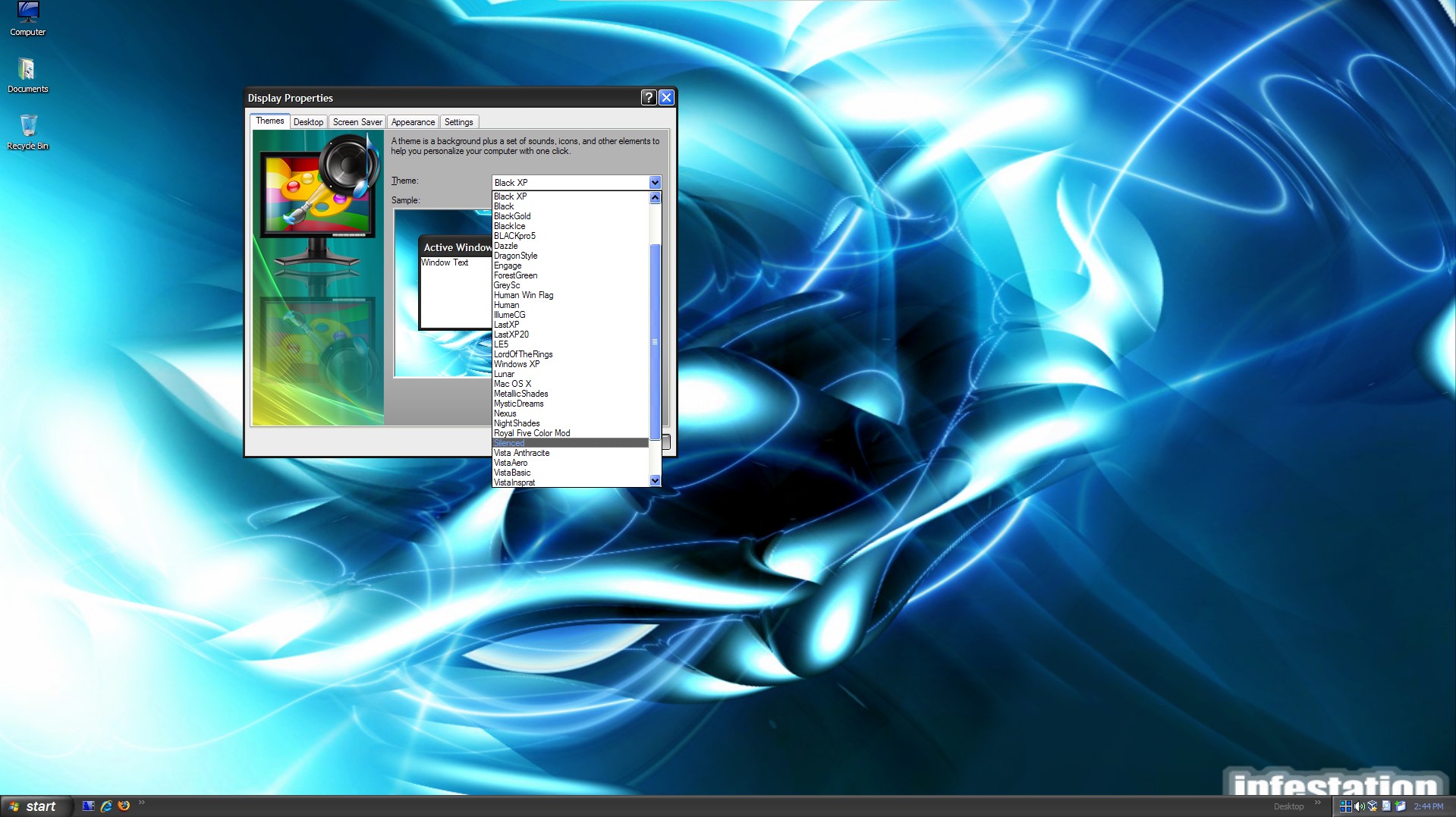This screenshot has width=1456, height=817.
Task: Select the VistaInsprat theme
Action: click(571, 482)
